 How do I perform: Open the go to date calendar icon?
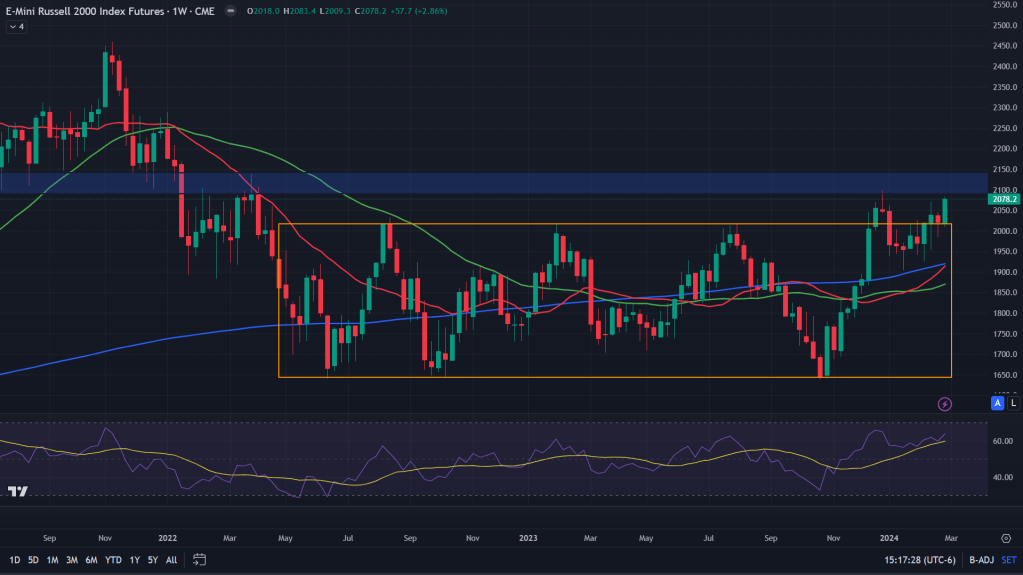[x=200, y=560]
